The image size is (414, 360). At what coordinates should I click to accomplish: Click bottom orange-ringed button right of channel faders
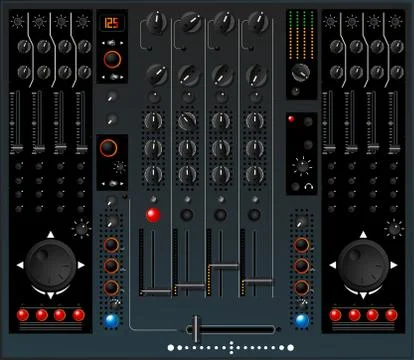(302, 288)
